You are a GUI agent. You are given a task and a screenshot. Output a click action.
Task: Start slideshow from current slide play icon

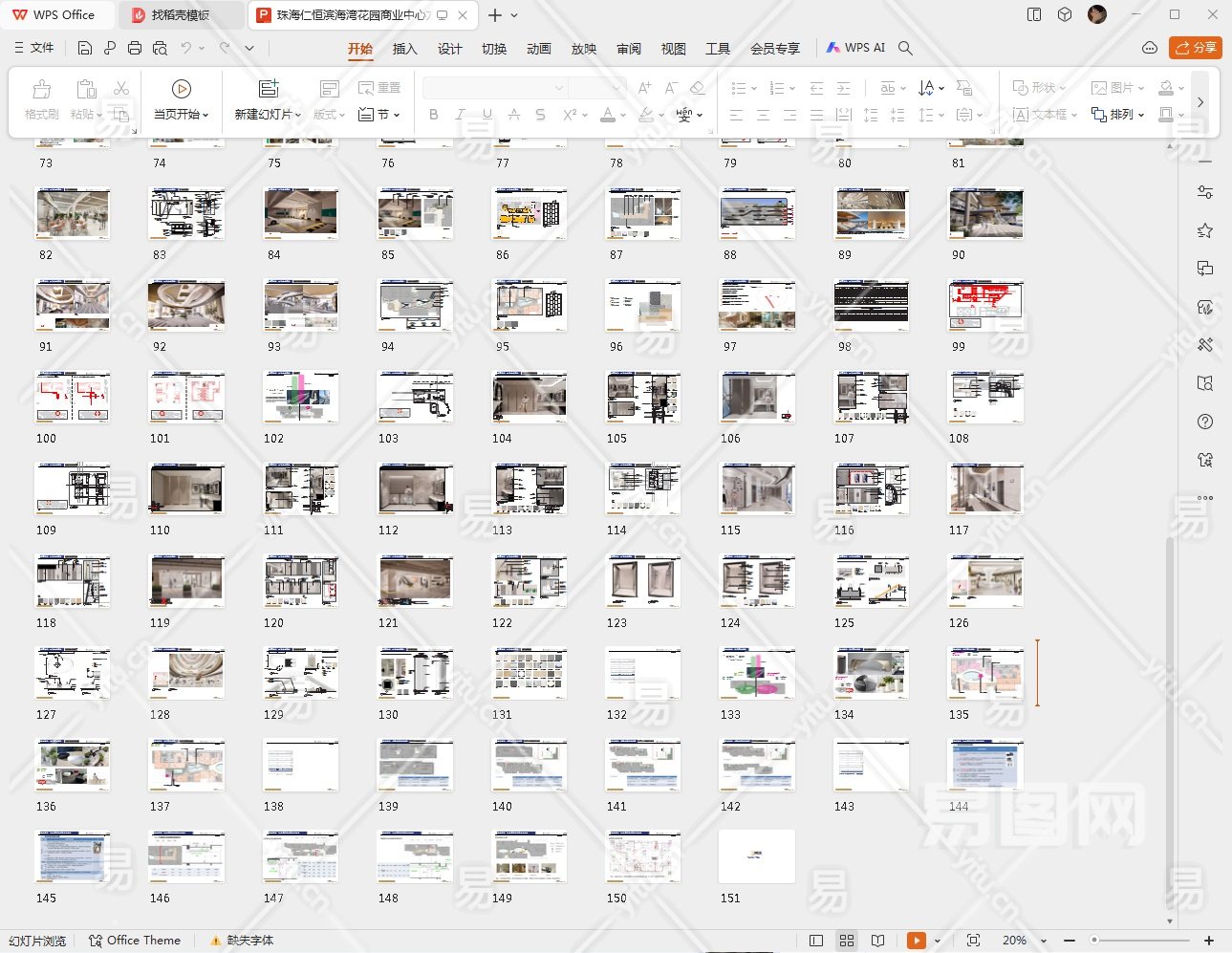[181, 89]
